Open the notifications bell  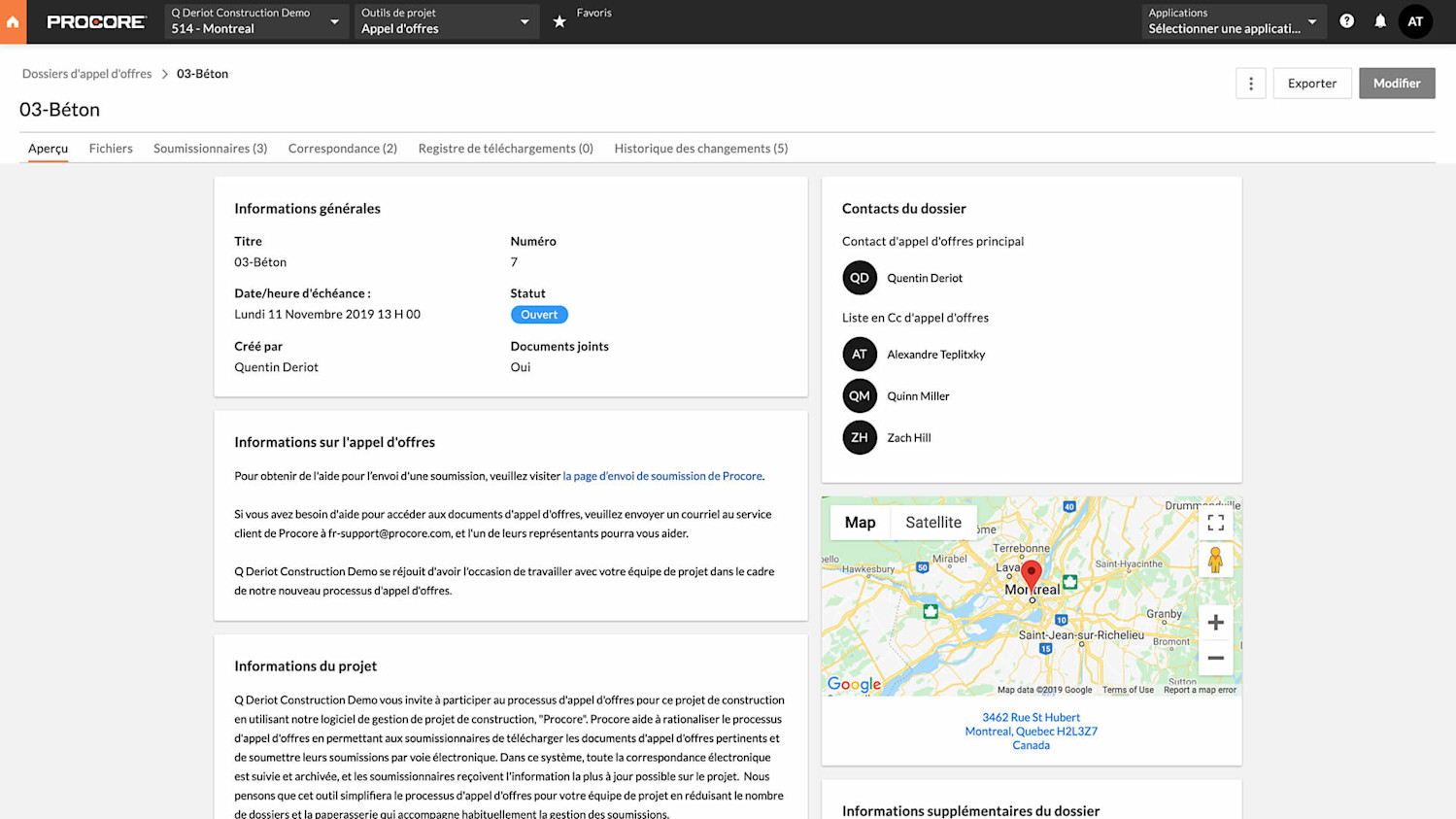point(1380,20)
